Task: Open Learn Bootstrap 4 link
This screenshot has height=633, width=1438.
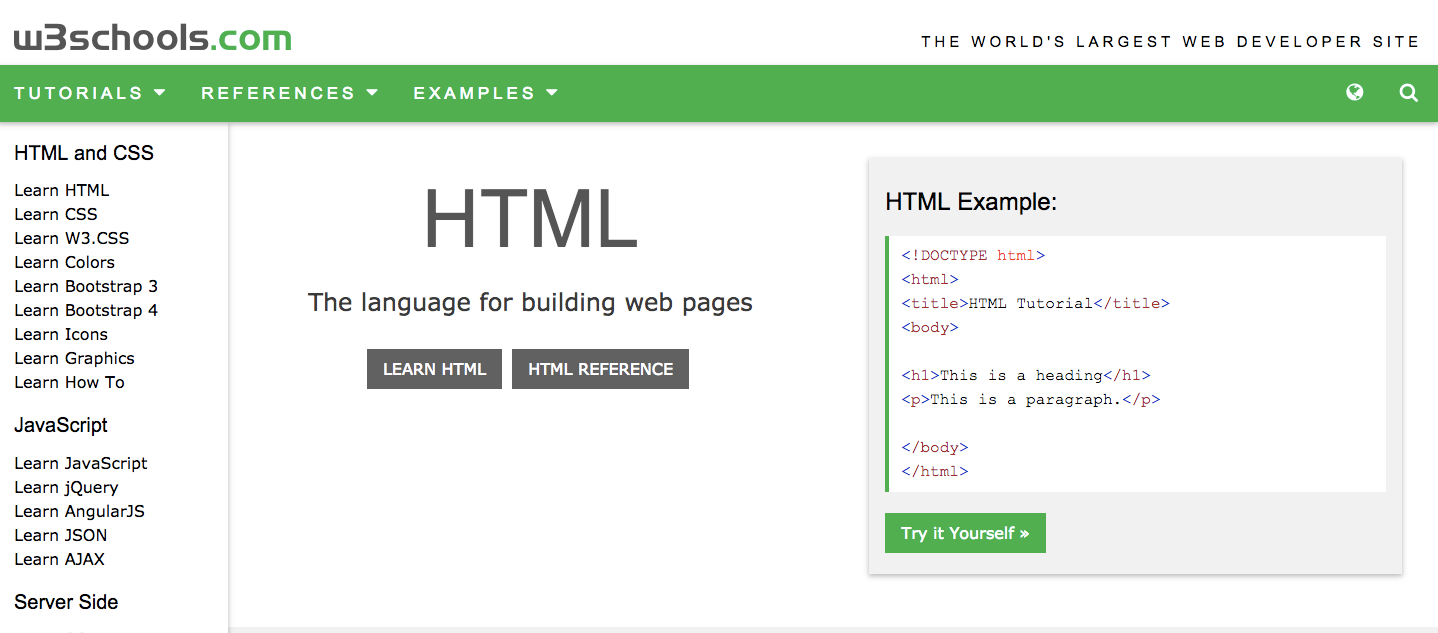Action: (x=86, y=310)
